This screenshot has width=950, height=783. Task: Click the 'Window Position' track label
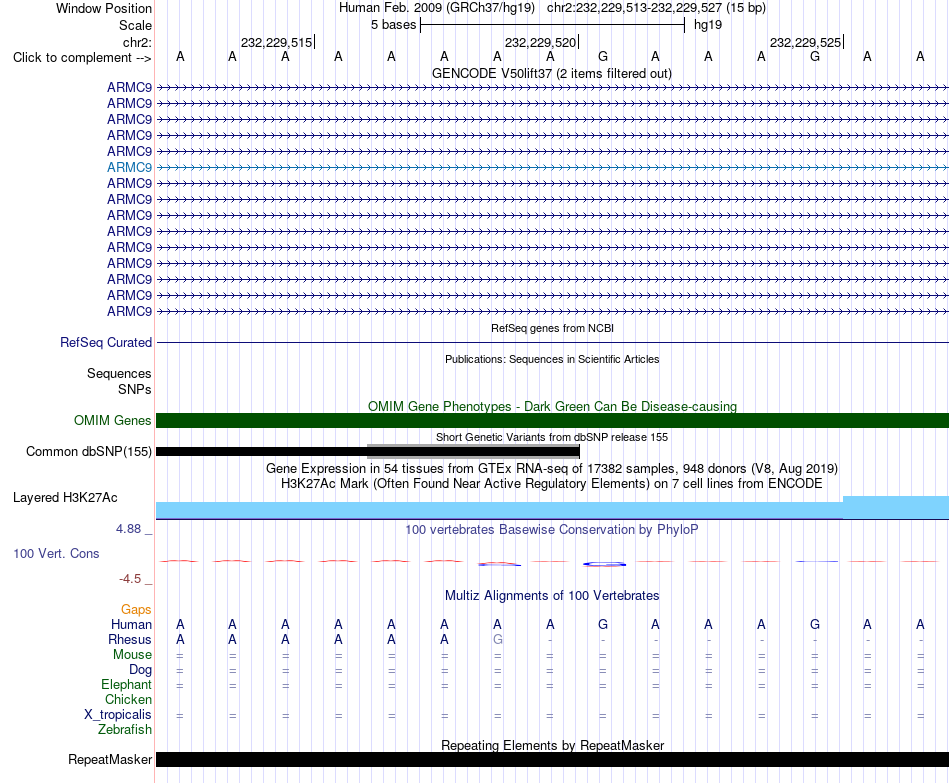click(104, 8)
